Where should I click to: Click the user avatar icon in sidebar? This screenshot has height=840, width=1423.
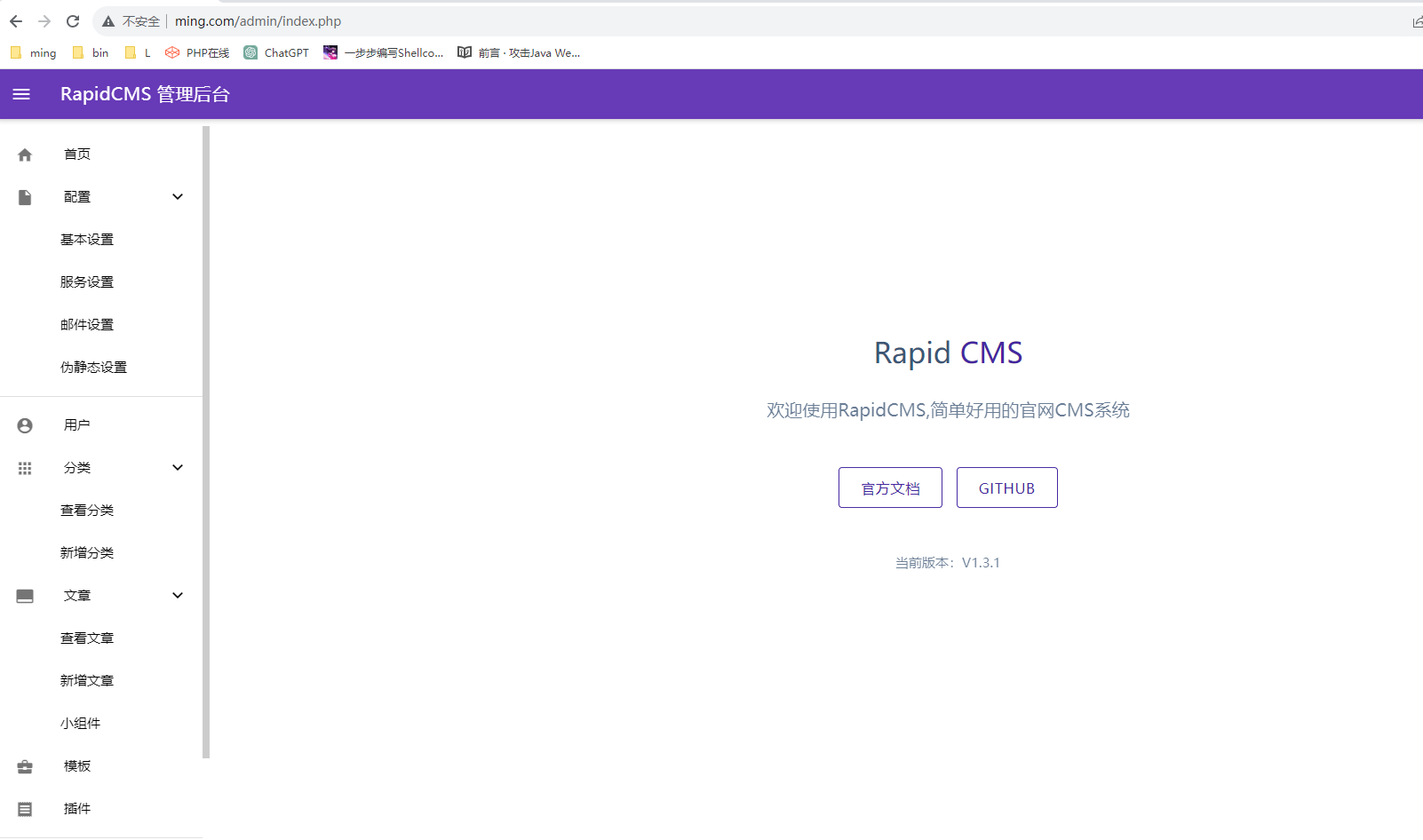25,425
